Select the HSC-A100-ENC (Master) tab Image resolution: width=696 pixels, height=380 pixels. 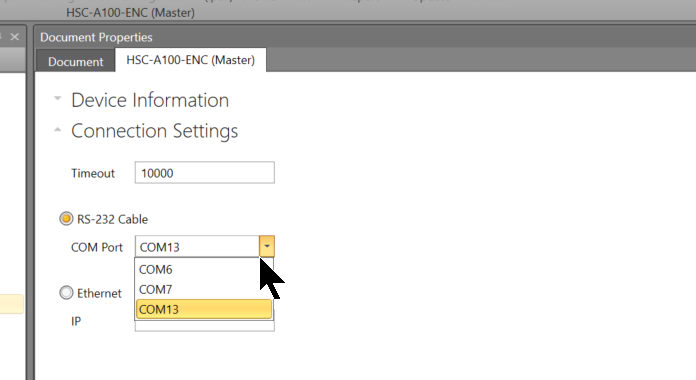(x=190, y=60)
